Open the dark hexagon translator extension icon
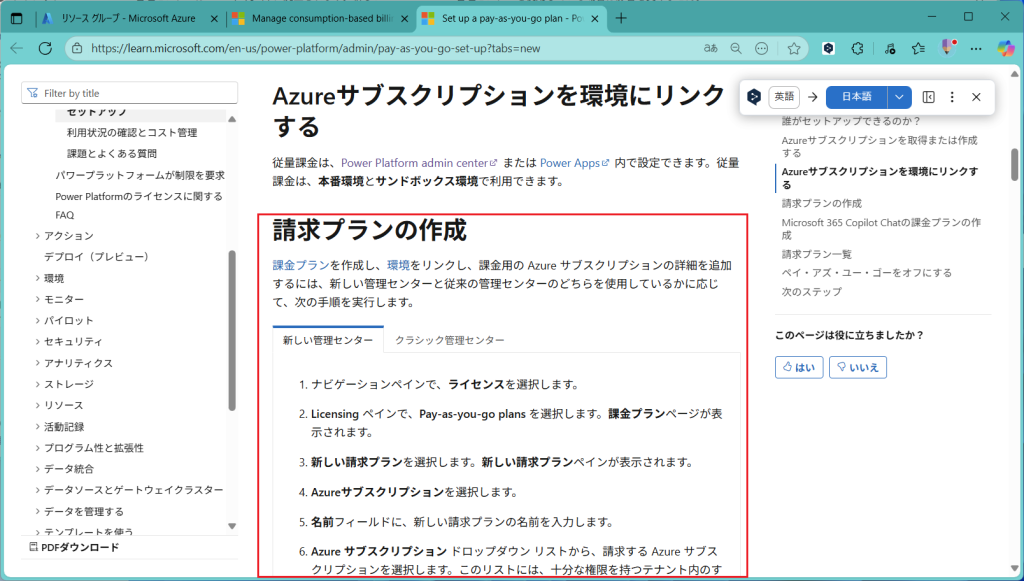Screen dimensions: 1024x581 click(828, 48)
